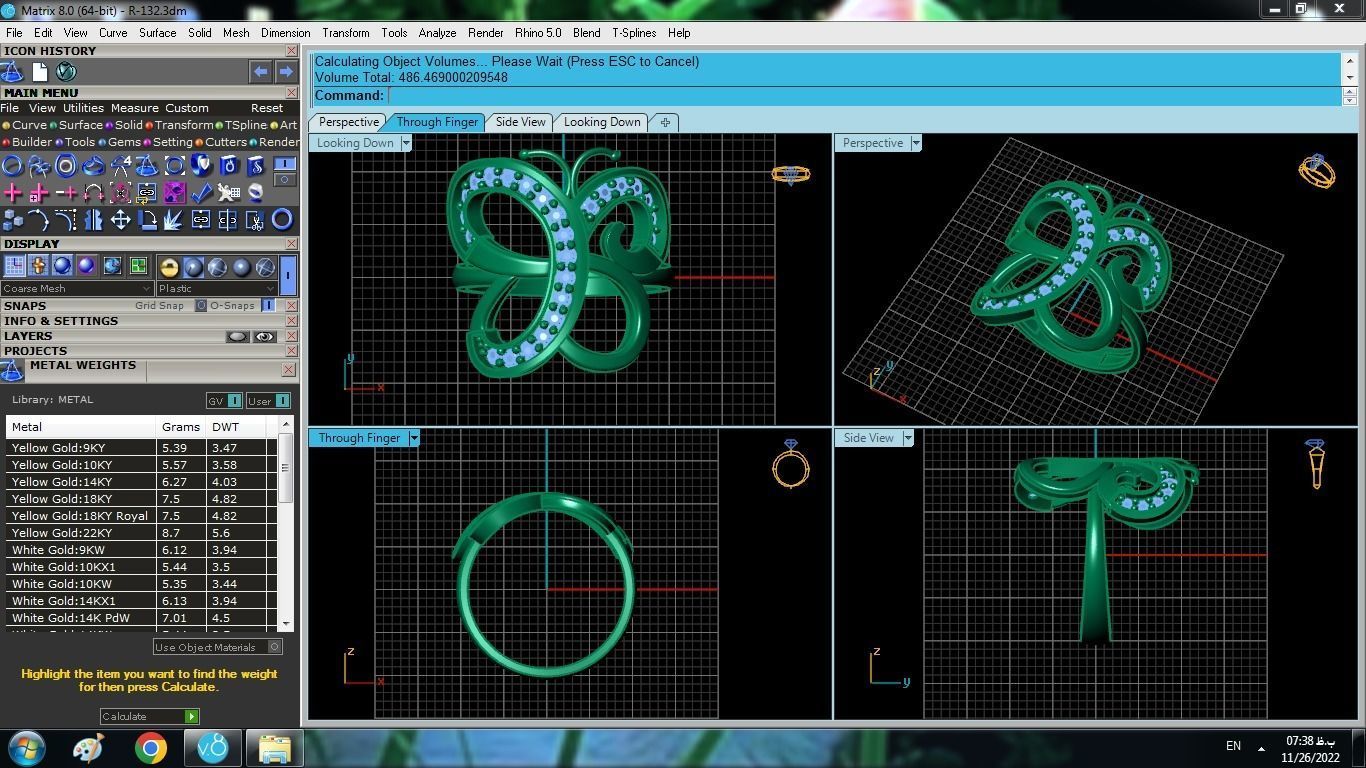The width and height of the screenshot is (1366, 768).
Task: Click the ring icon in Perspective viewport corner
Action: click(1316, 171)
